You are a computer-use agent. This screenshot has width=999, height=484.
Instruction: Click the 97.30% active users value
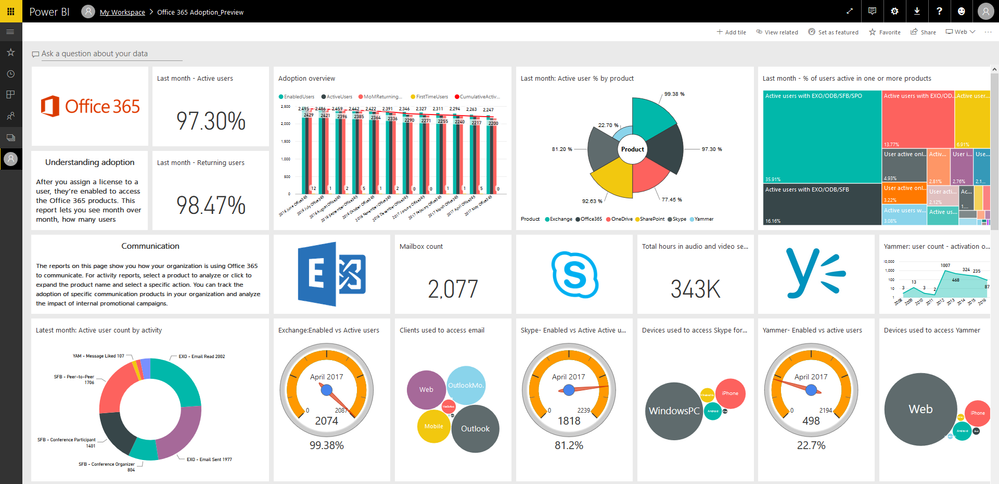210,121
